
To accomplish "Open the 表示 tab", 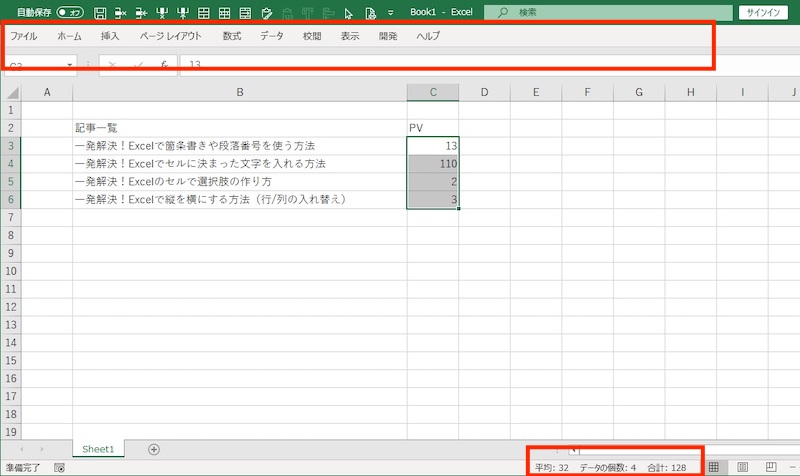I will [350, 36].
